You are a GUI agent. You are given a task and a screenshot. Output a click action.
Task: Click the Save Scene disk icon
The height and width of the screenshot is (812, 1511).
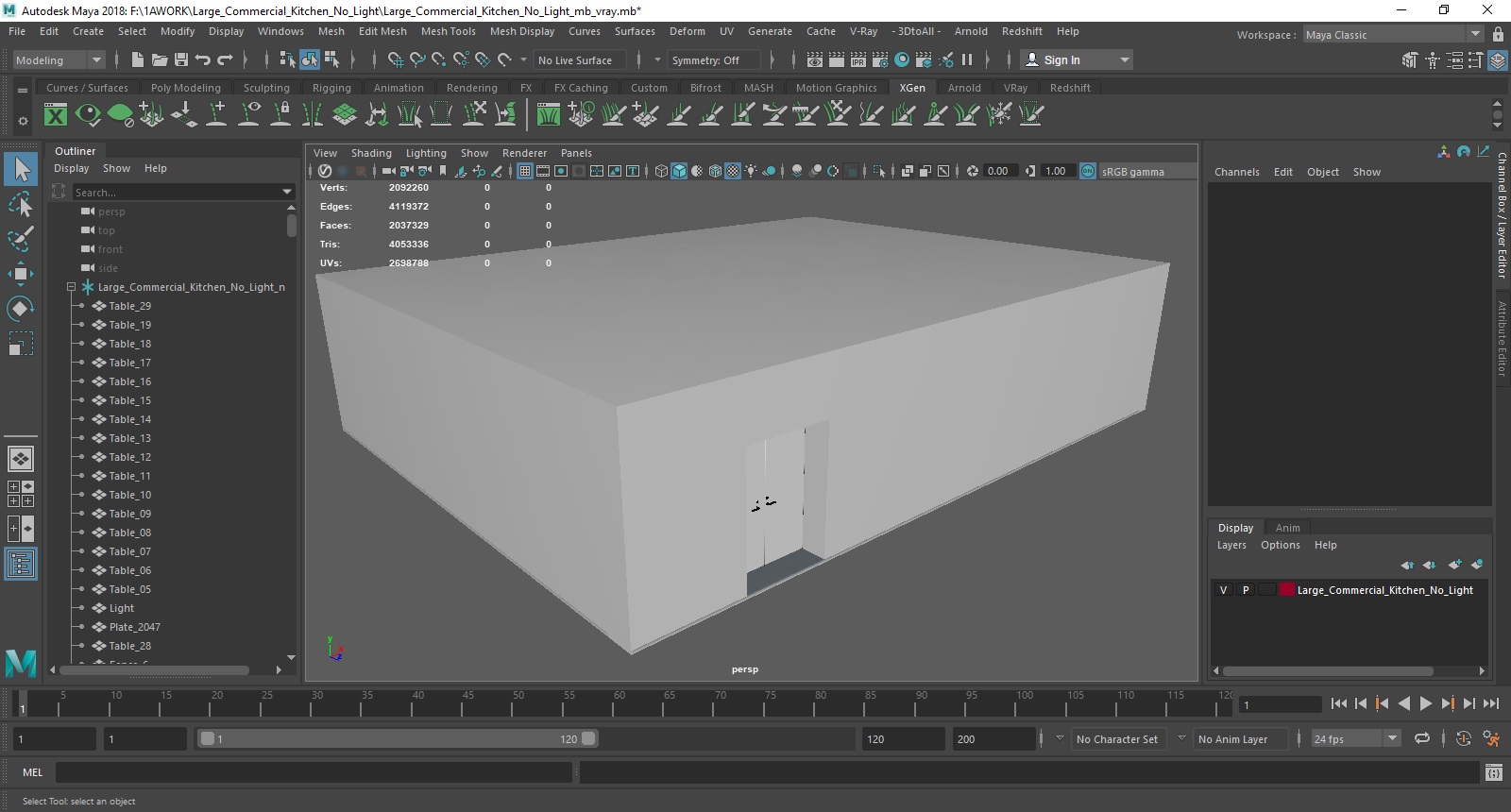click(x=181, y=59)
